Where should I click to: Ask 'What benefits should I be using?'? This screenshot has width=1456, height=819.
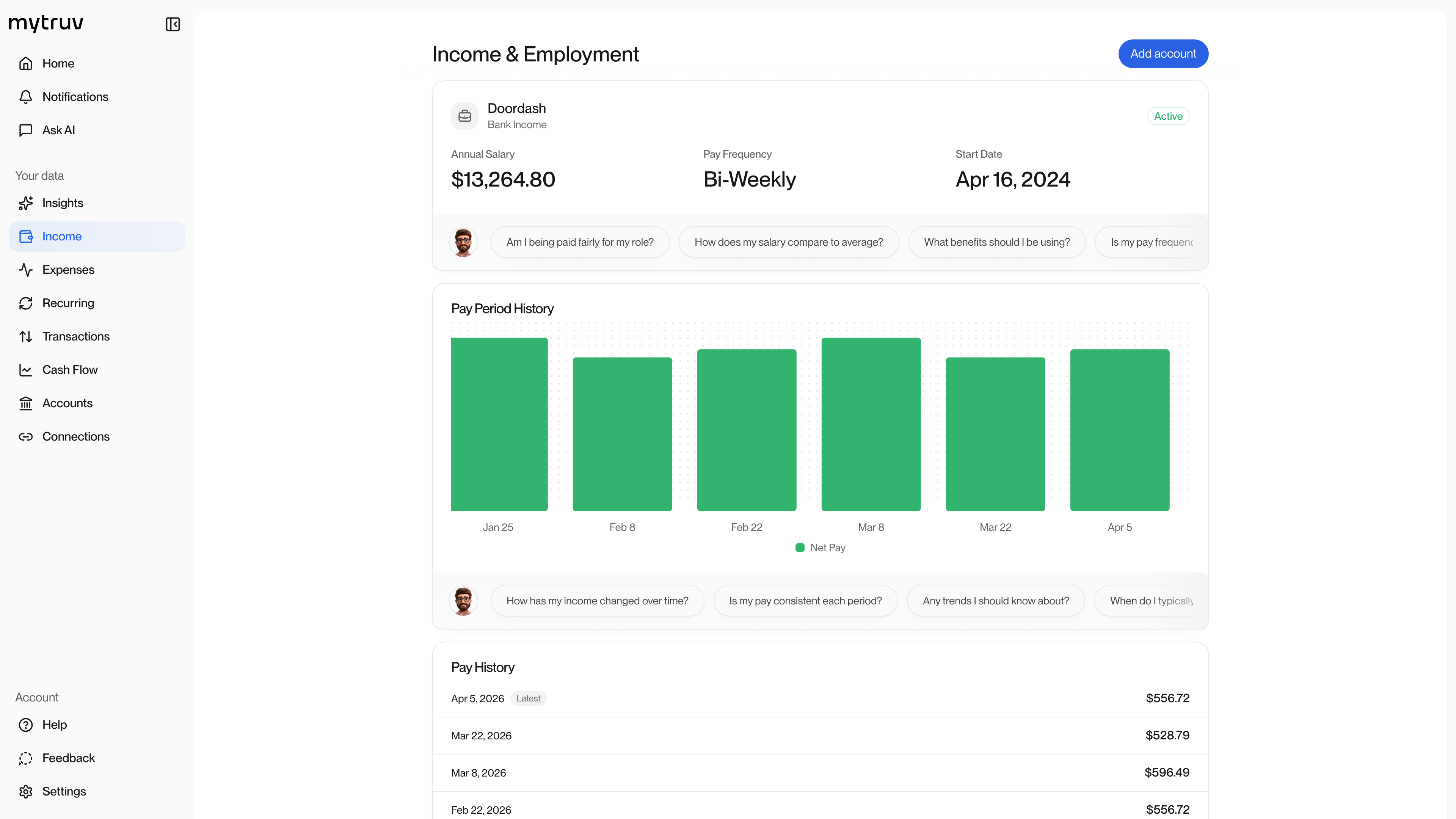(x=997, y=242)
